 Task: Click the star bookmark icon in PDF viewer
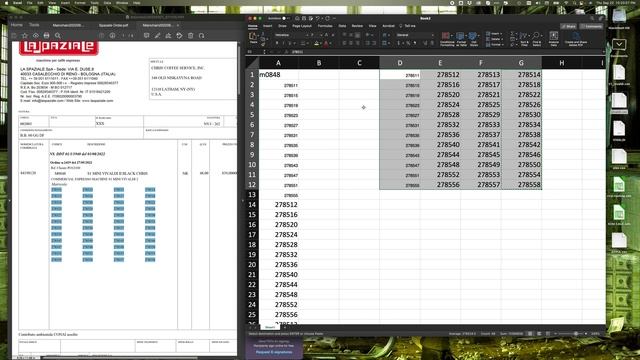click(x=24, y=36)
